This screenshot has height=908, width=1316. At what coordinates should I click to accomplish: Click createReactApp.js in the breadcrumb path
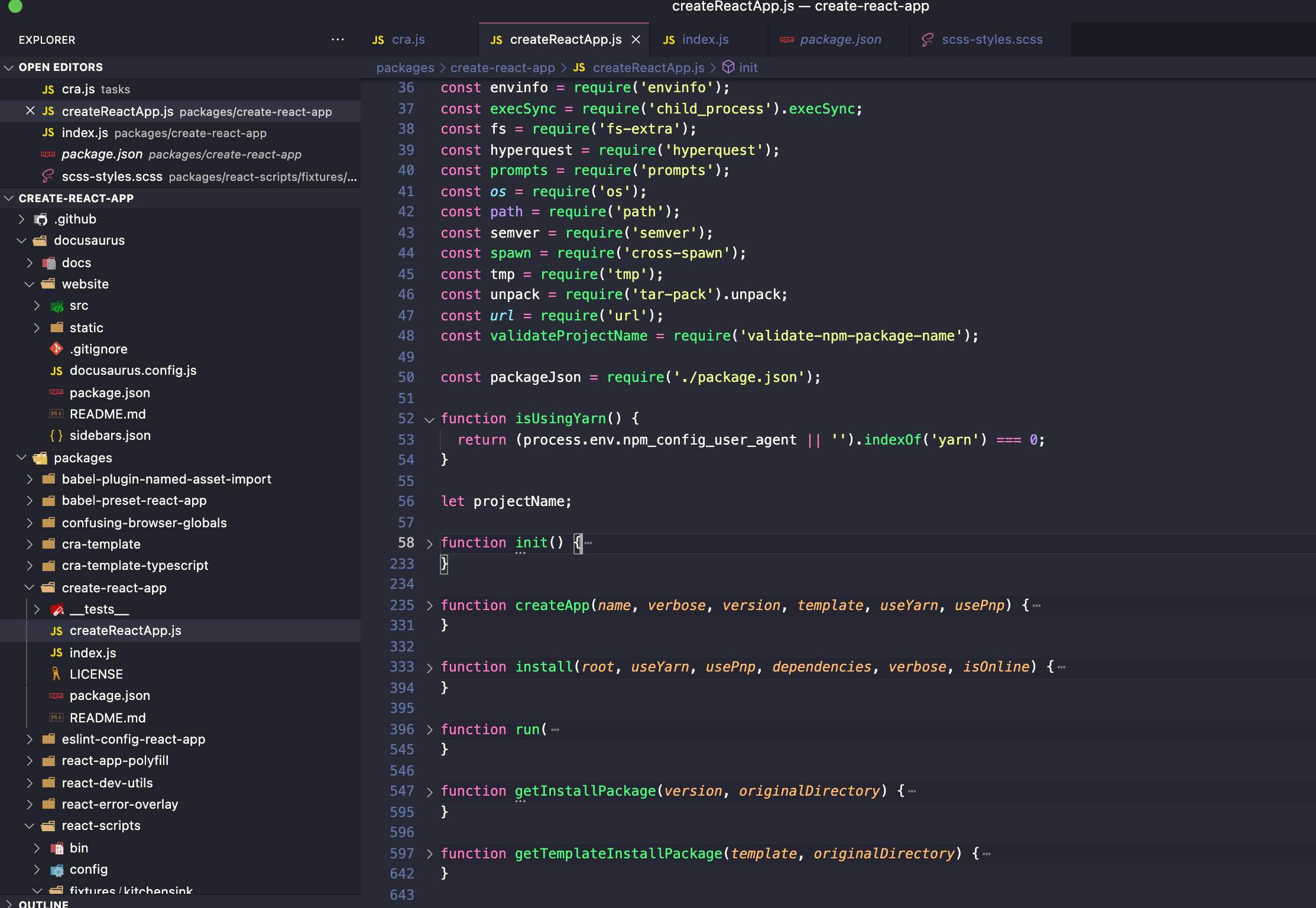649,67
